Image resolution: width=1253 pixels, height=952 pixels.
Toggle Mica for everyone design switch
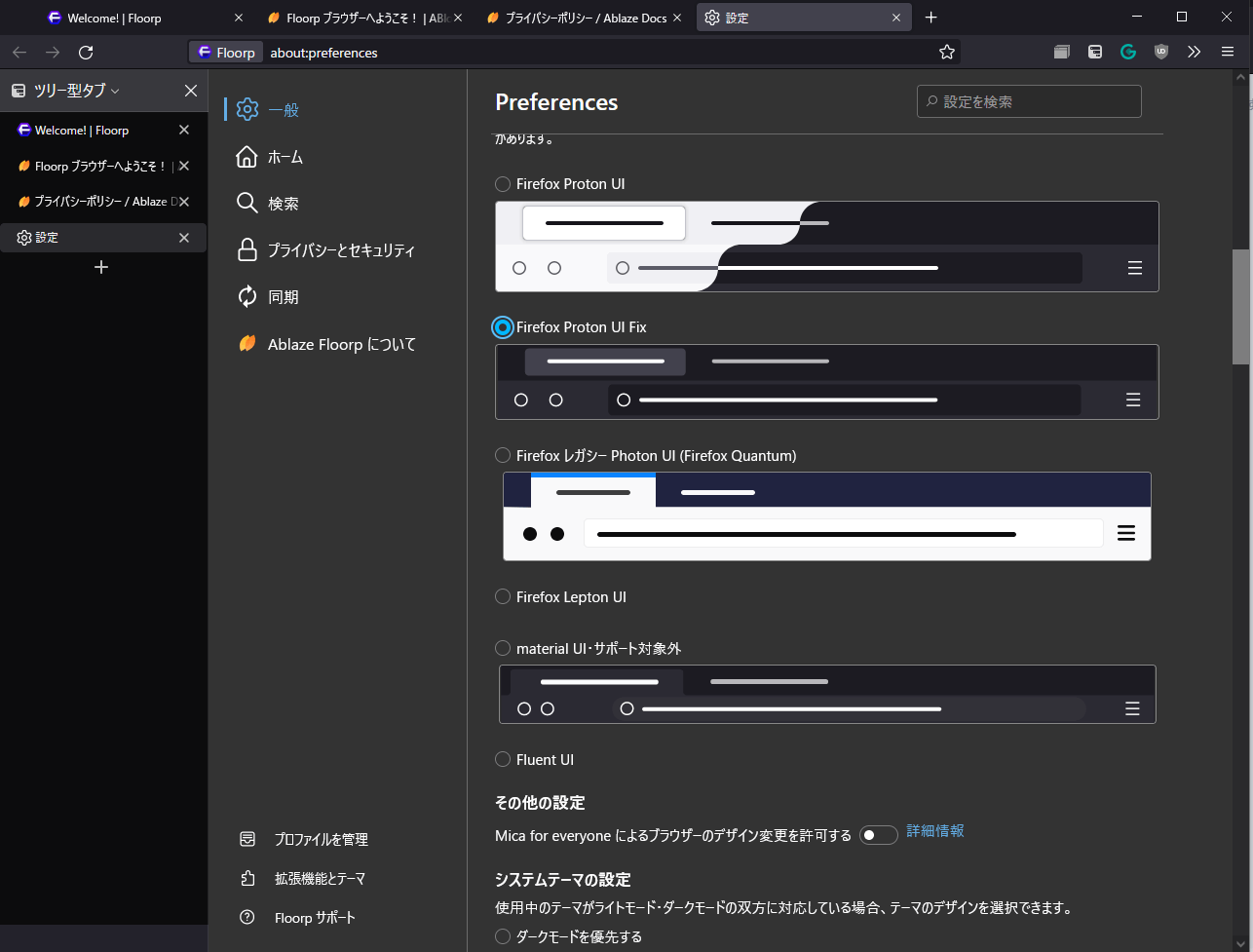tap(878, 835)
